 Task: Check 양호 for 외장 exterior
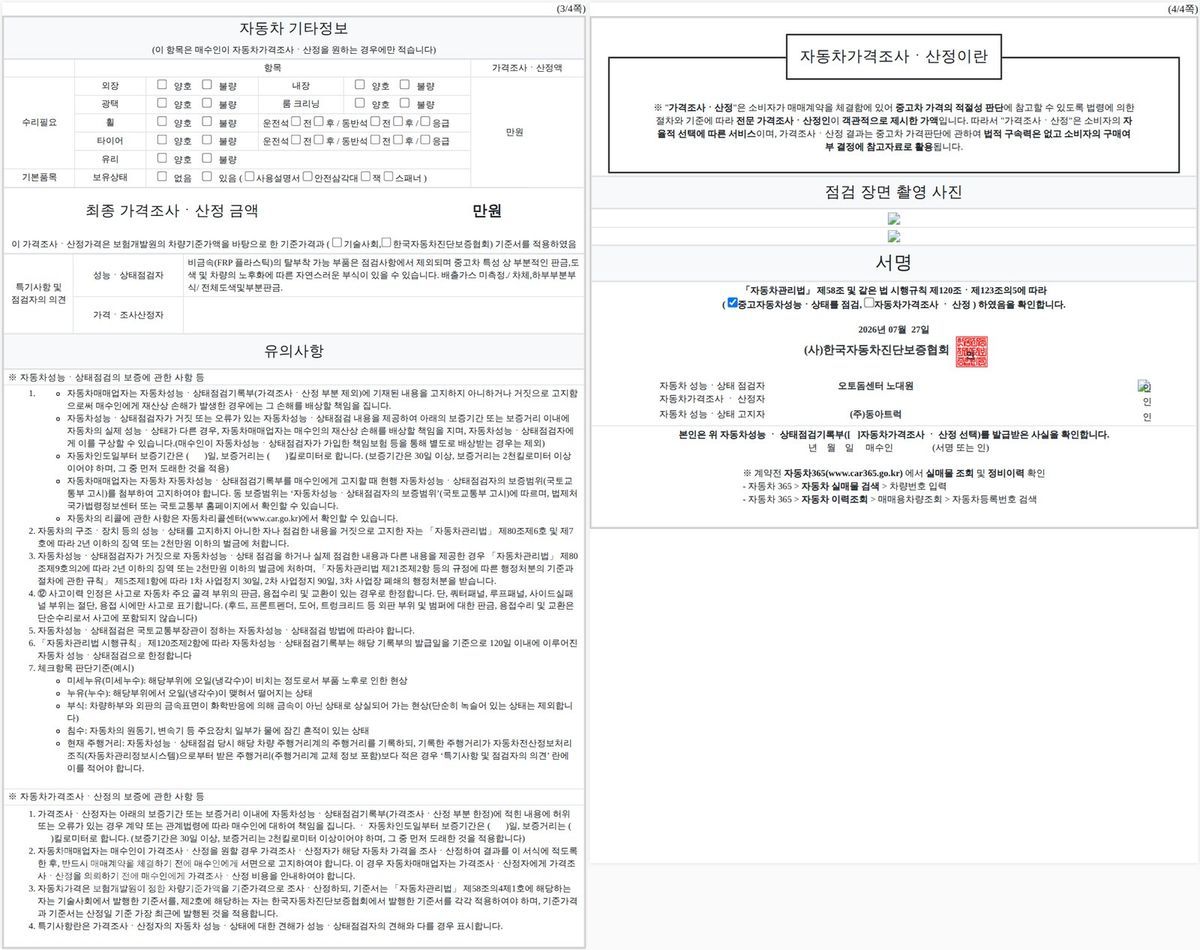click(163, 85)
